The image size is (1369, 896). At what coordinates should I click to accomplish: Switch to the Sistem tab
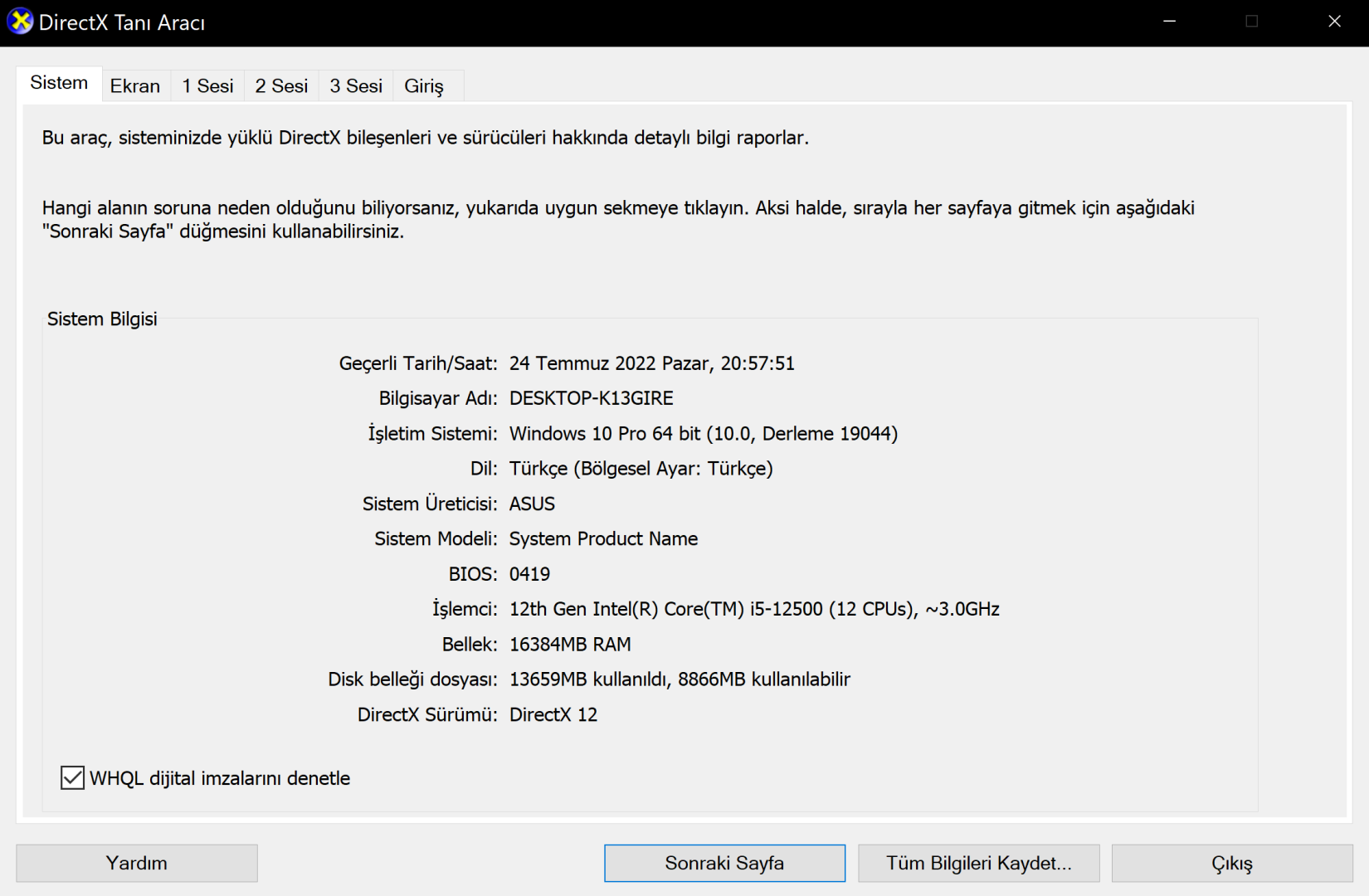(59, 83)
